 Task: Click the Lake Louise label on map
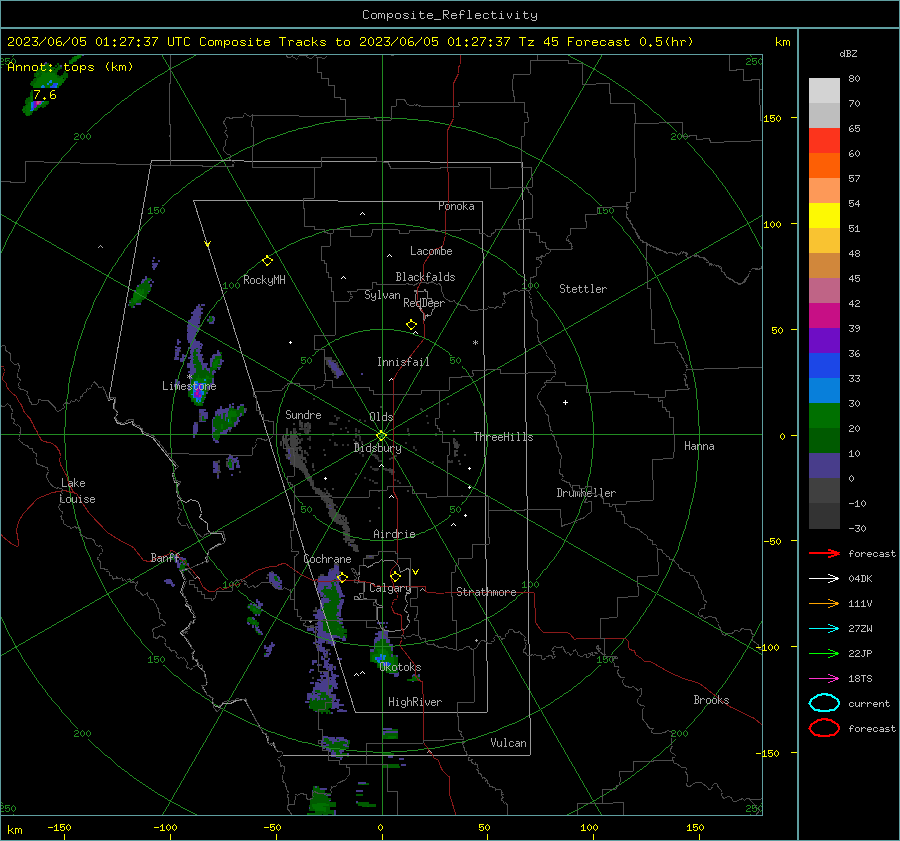point(77,491)
